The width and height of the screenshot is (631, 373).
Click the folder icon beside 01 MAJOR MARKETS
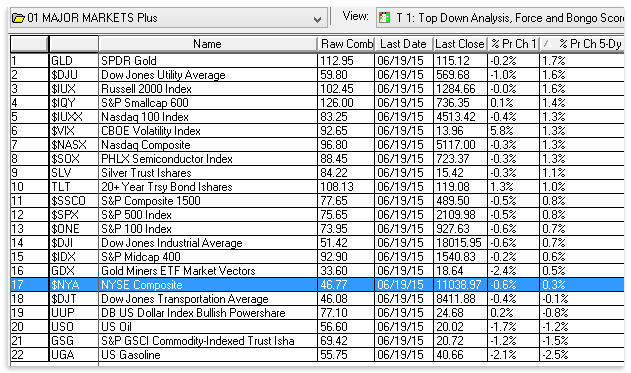(x=18, y=18)
